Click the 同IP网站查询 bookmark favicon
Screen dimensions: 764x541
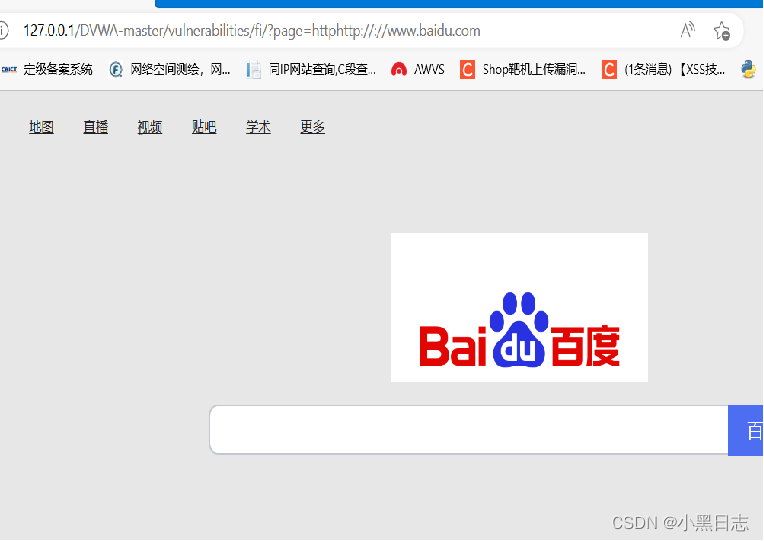[x=253, y=70]
